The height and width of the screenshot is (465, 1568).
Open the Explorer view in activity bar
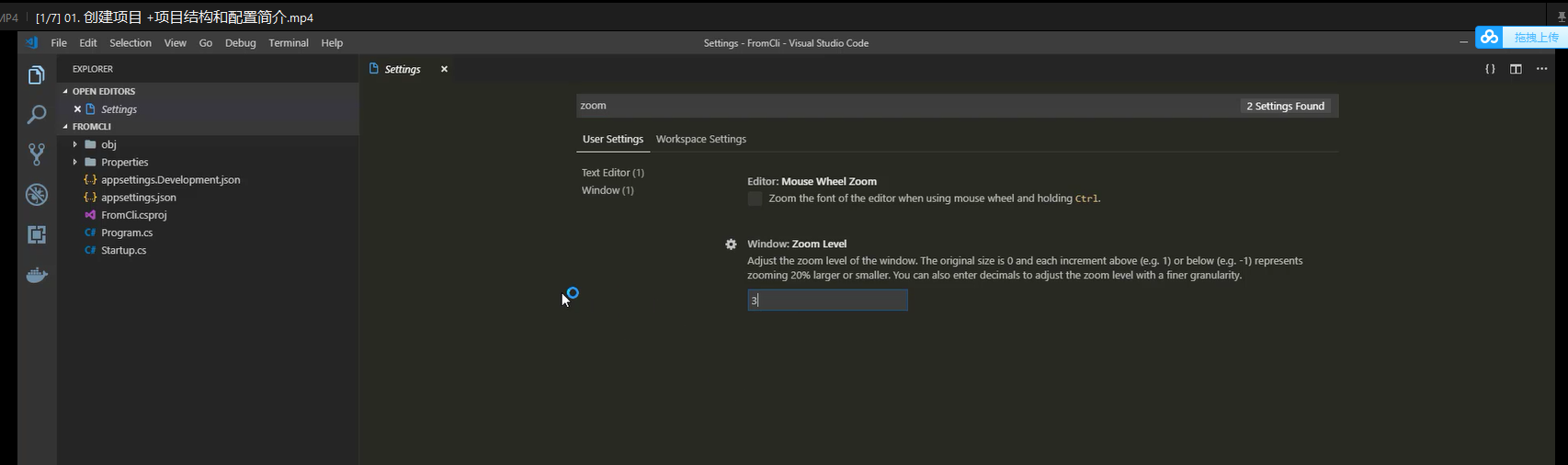[37, 75]
